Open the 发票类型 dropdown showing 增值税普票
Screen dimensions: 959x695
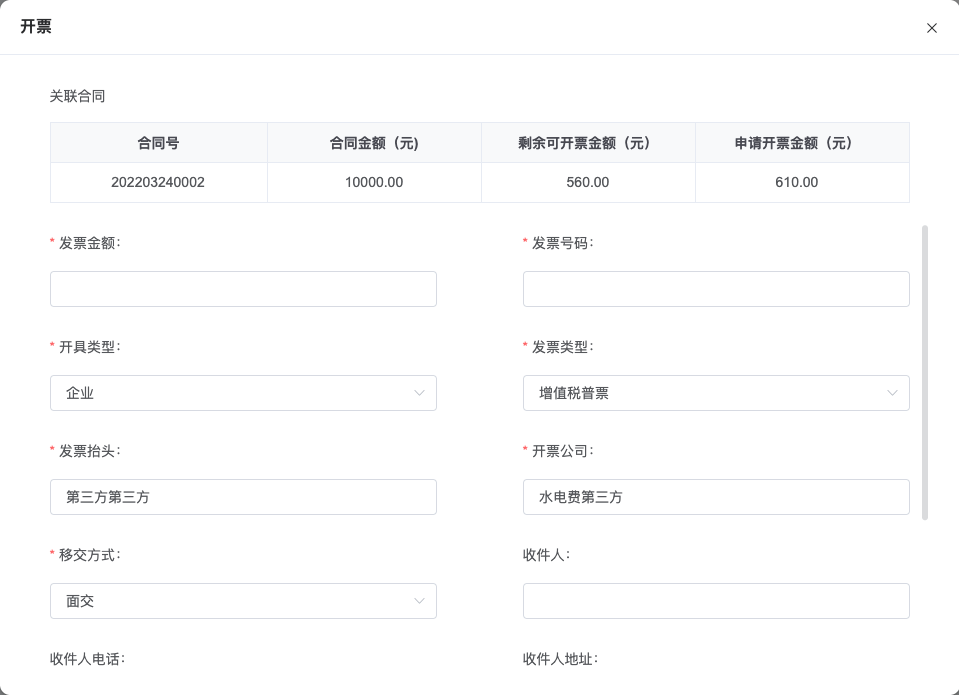(x=716, y=393)
